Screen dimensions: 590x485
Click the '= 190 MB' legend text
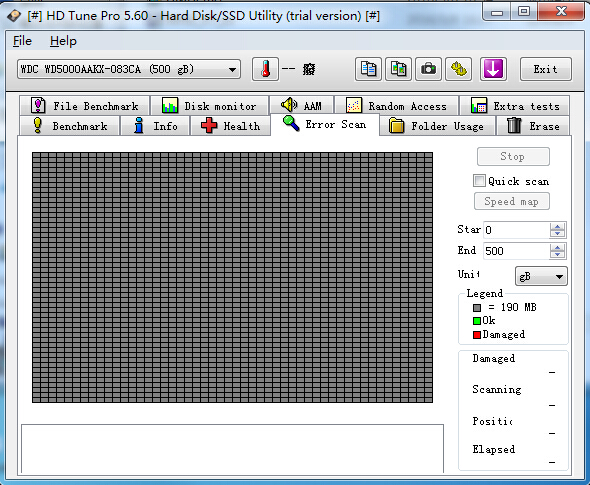pos(512,307)
